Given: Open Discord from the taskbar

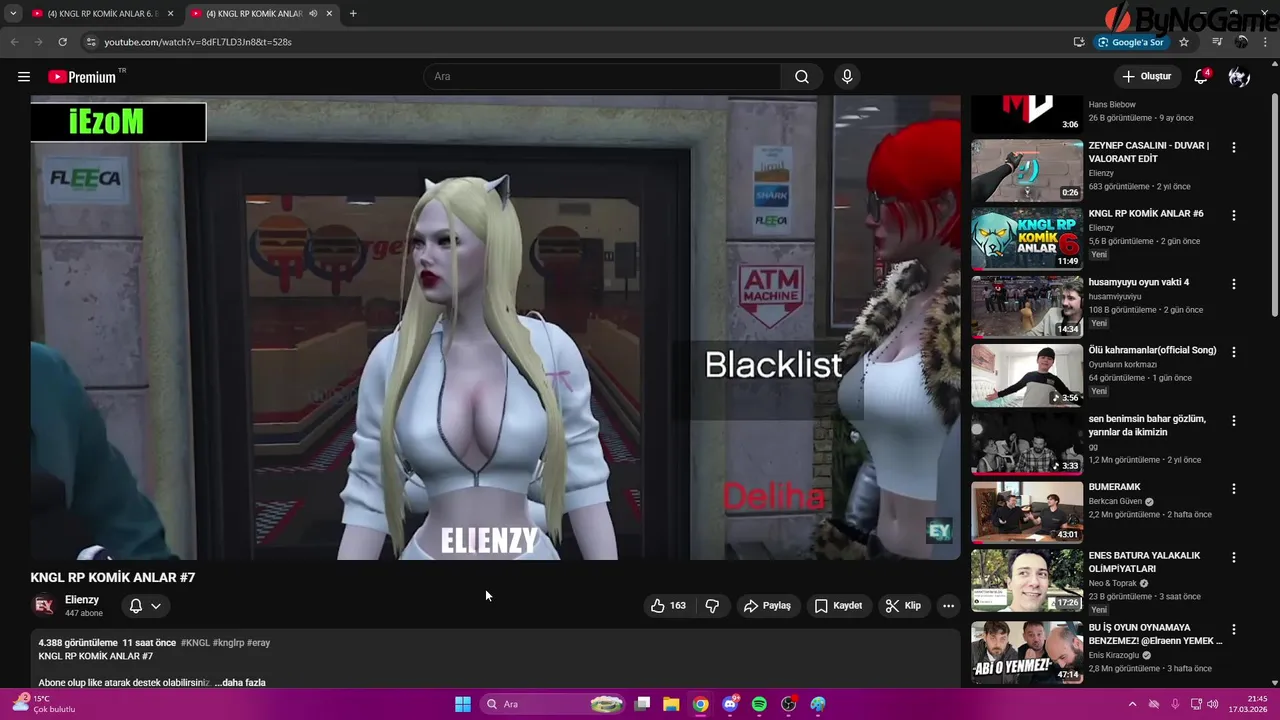Looking at the screenshot, I should (730, 704).
